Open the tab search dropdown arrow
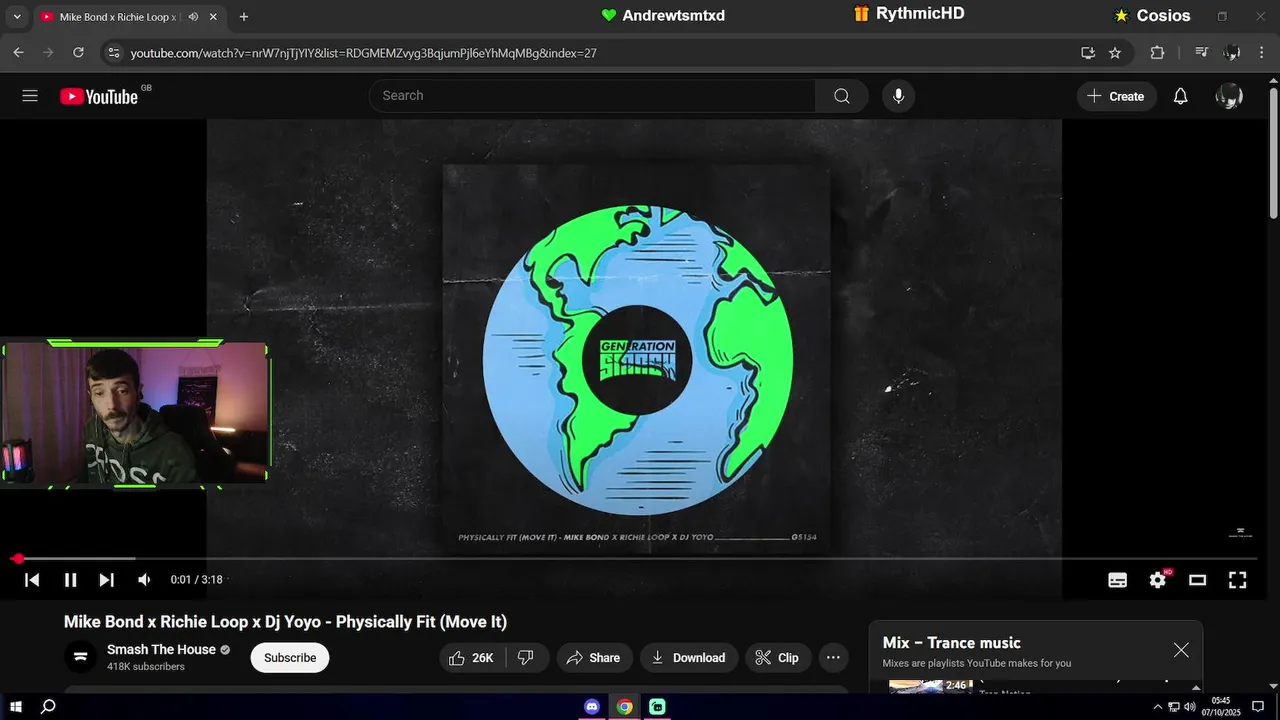 click(x=16, y=17)
